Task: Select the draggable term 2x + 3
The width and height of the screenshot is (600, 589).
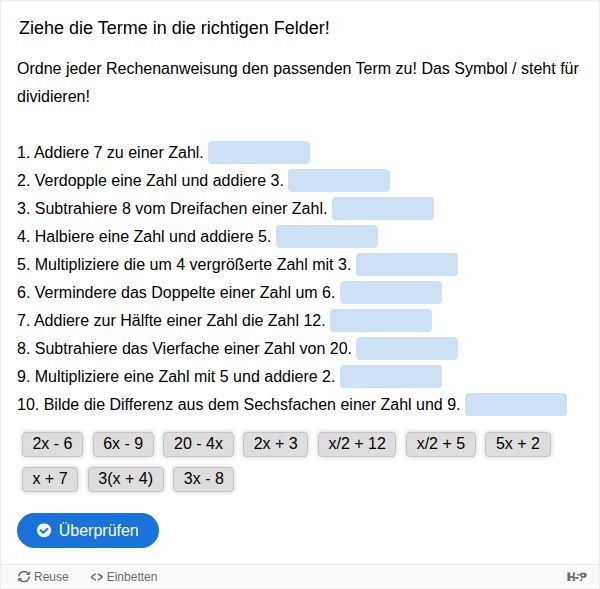Action: coord(276,444)
